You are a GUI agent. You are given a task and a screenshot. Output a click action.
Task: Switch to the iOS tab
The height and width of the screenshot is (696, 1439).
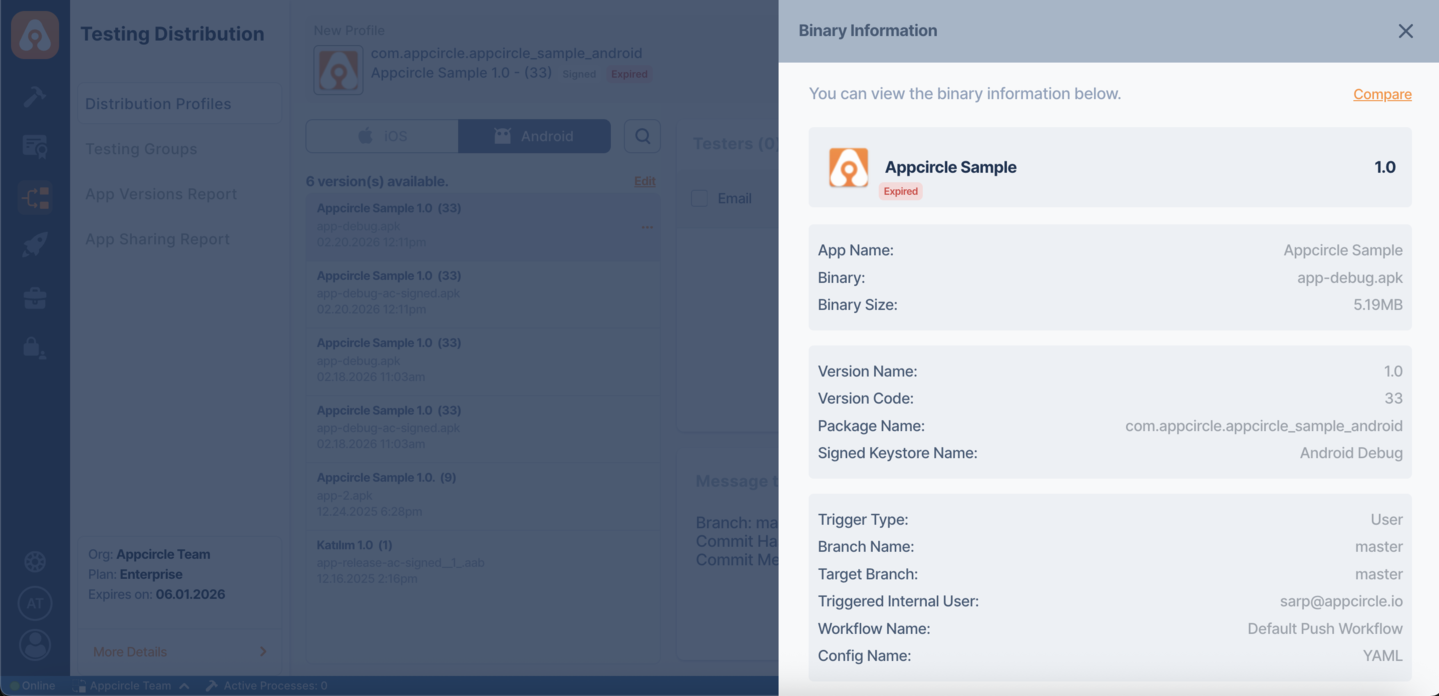pyautogui.click(x=381, y=135)
